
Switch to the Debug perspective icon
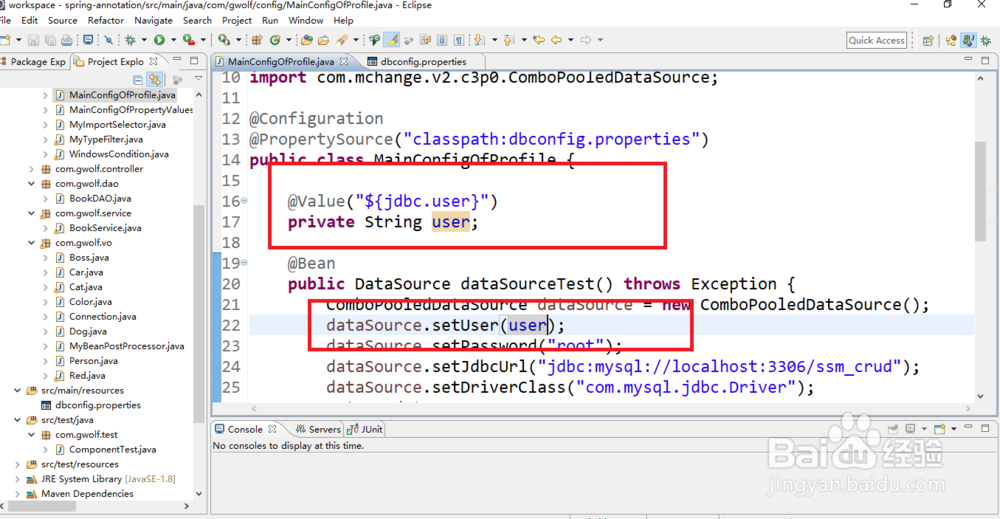(x=986, y=40)
